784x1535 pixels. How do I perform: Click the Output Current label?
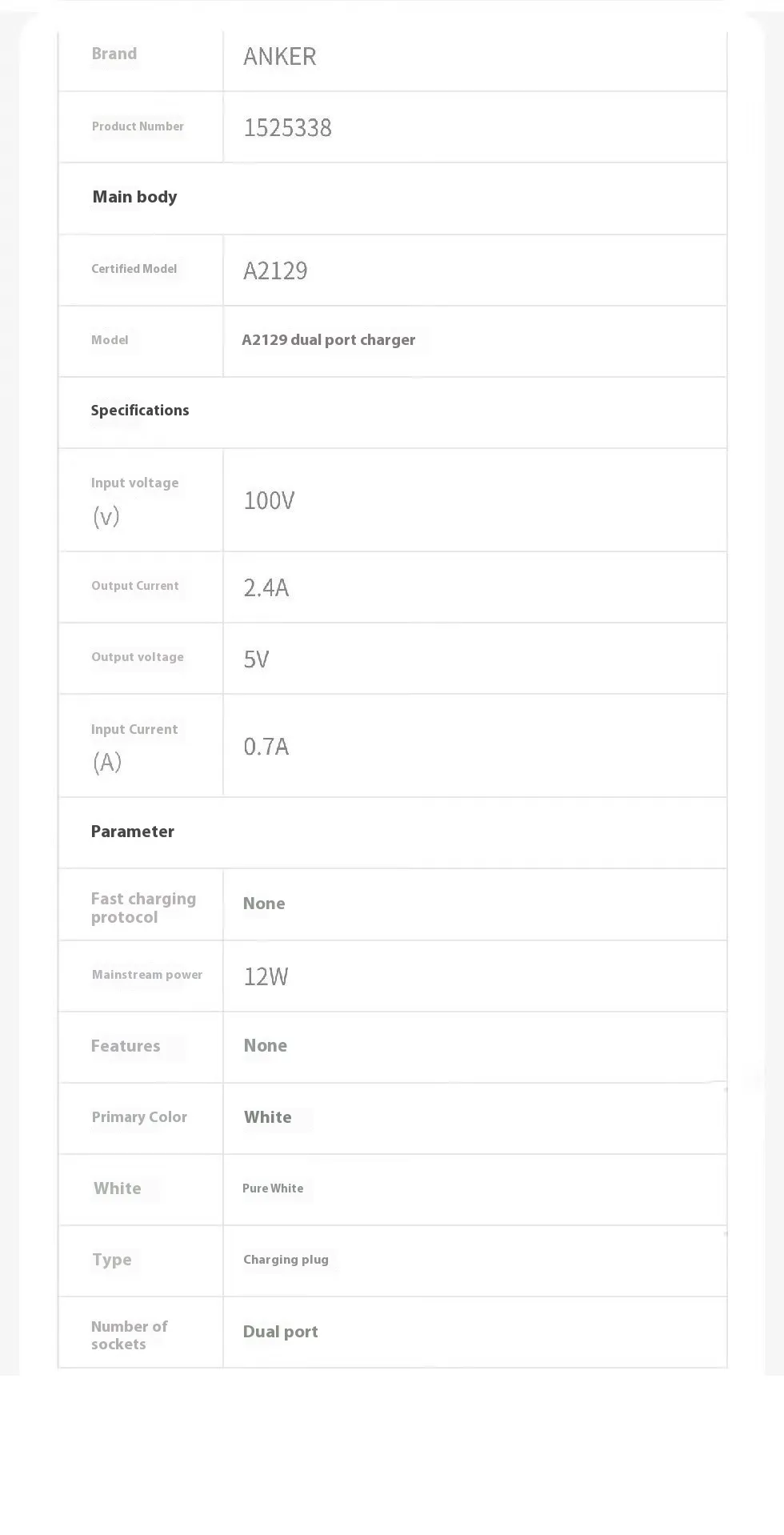(x=135, y=586)
